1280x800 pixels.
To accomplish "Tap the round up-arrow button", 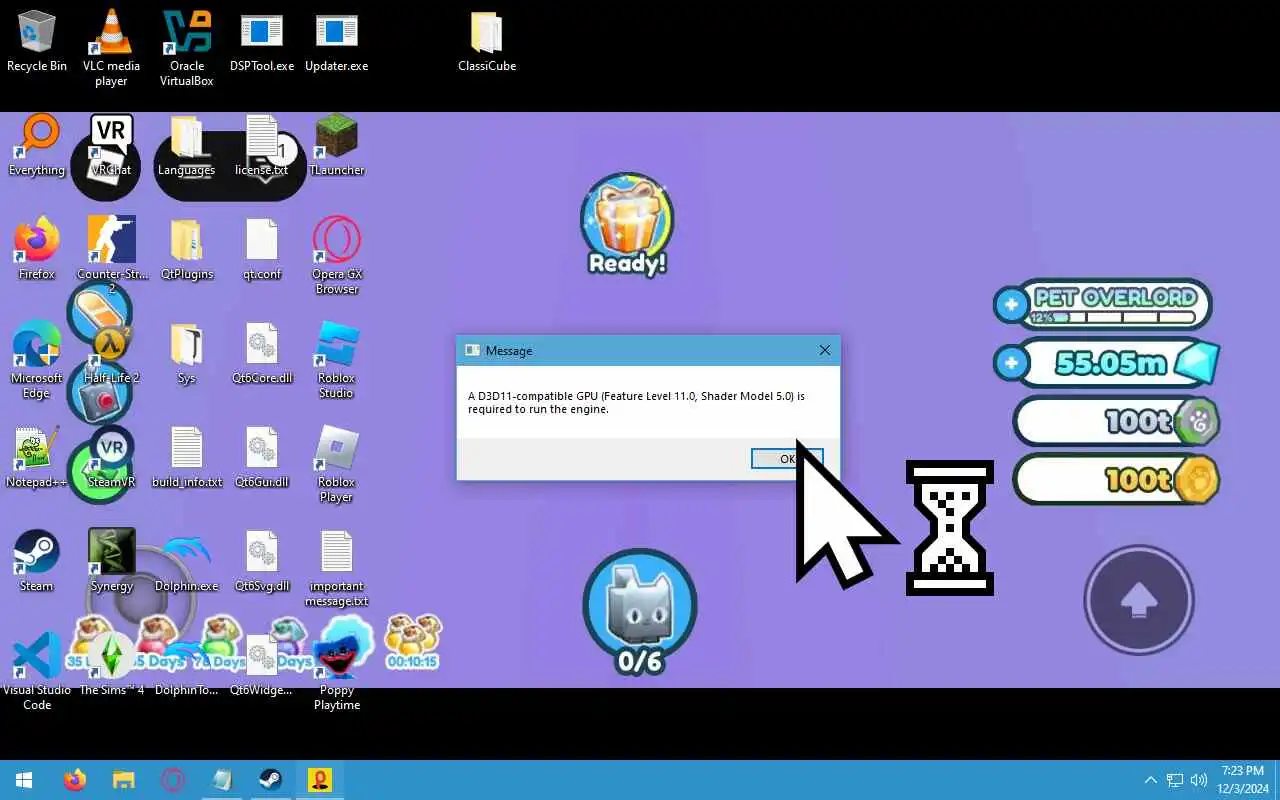I will (1139, 600).
